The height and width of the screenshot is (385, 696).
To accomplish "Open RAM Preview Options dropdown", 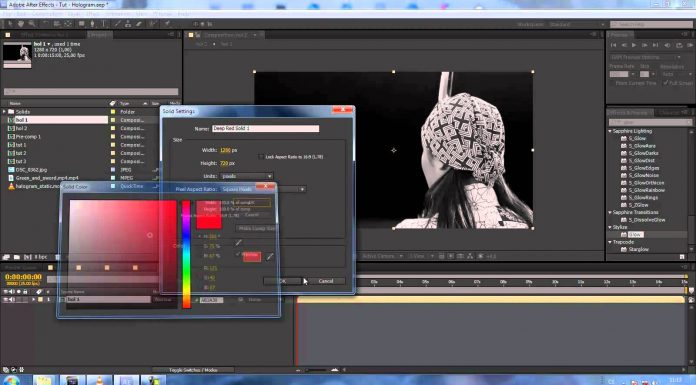I will pos(645,57).
